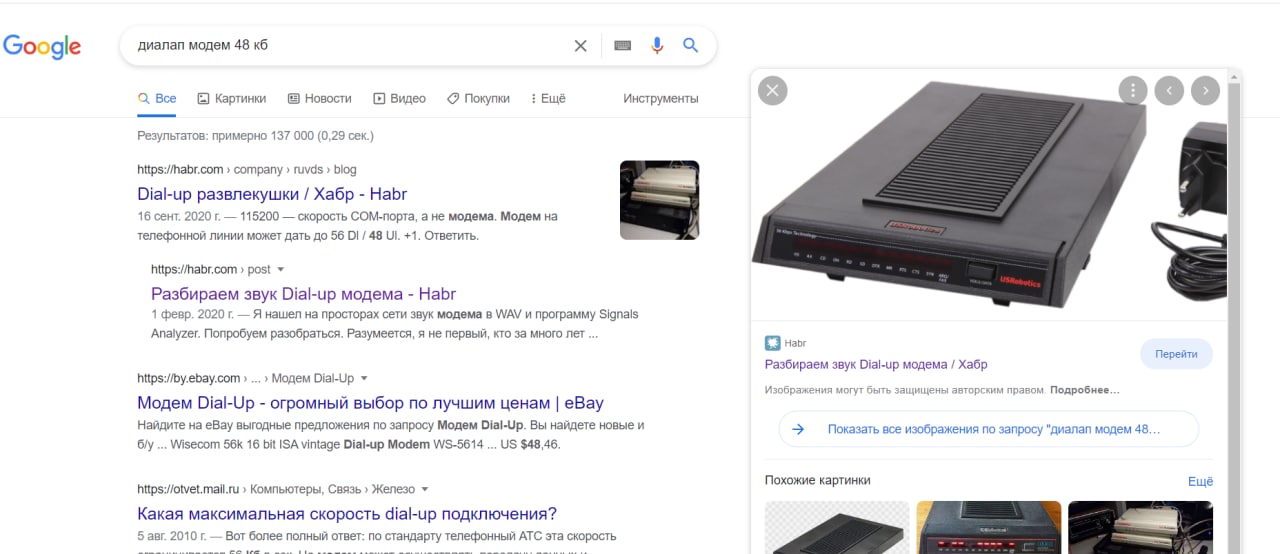Screen dimensions: 1280x554
Task: Open 'Dial-up развлекушки / Хабр' result
Action: 272,194
